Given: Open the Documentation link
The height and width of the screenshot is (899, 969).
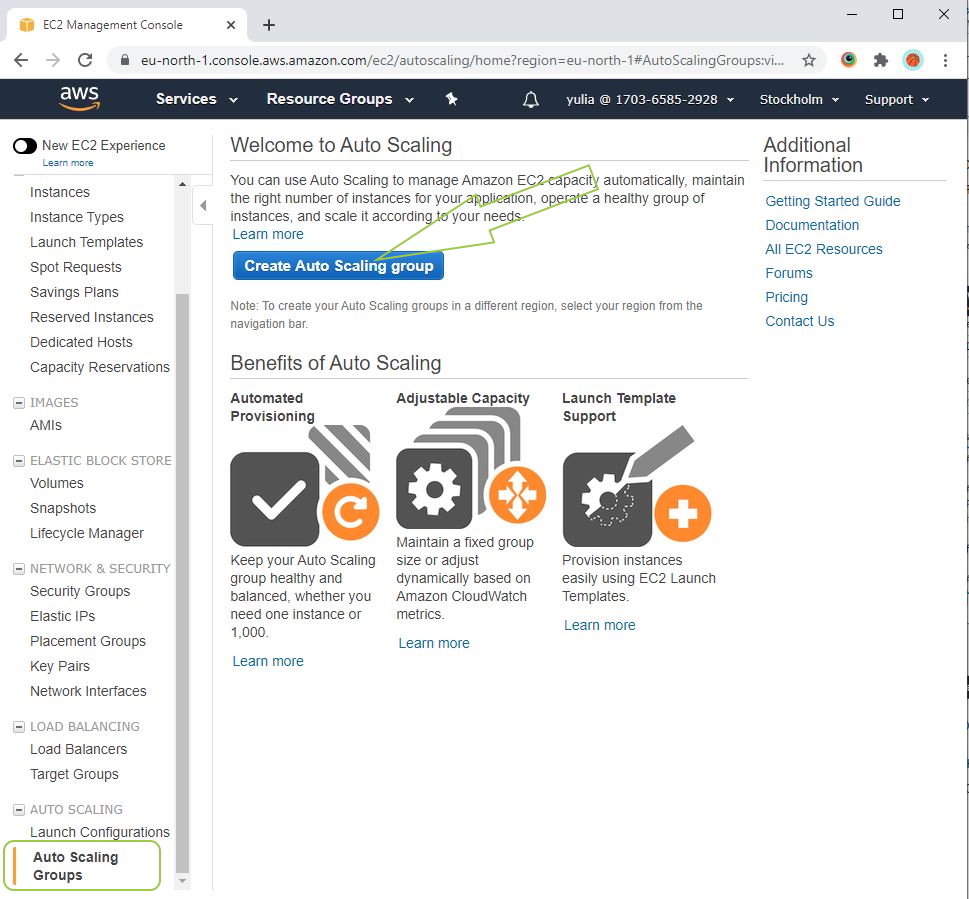Looking at the screenshot, I should click(x=812, y=226).
